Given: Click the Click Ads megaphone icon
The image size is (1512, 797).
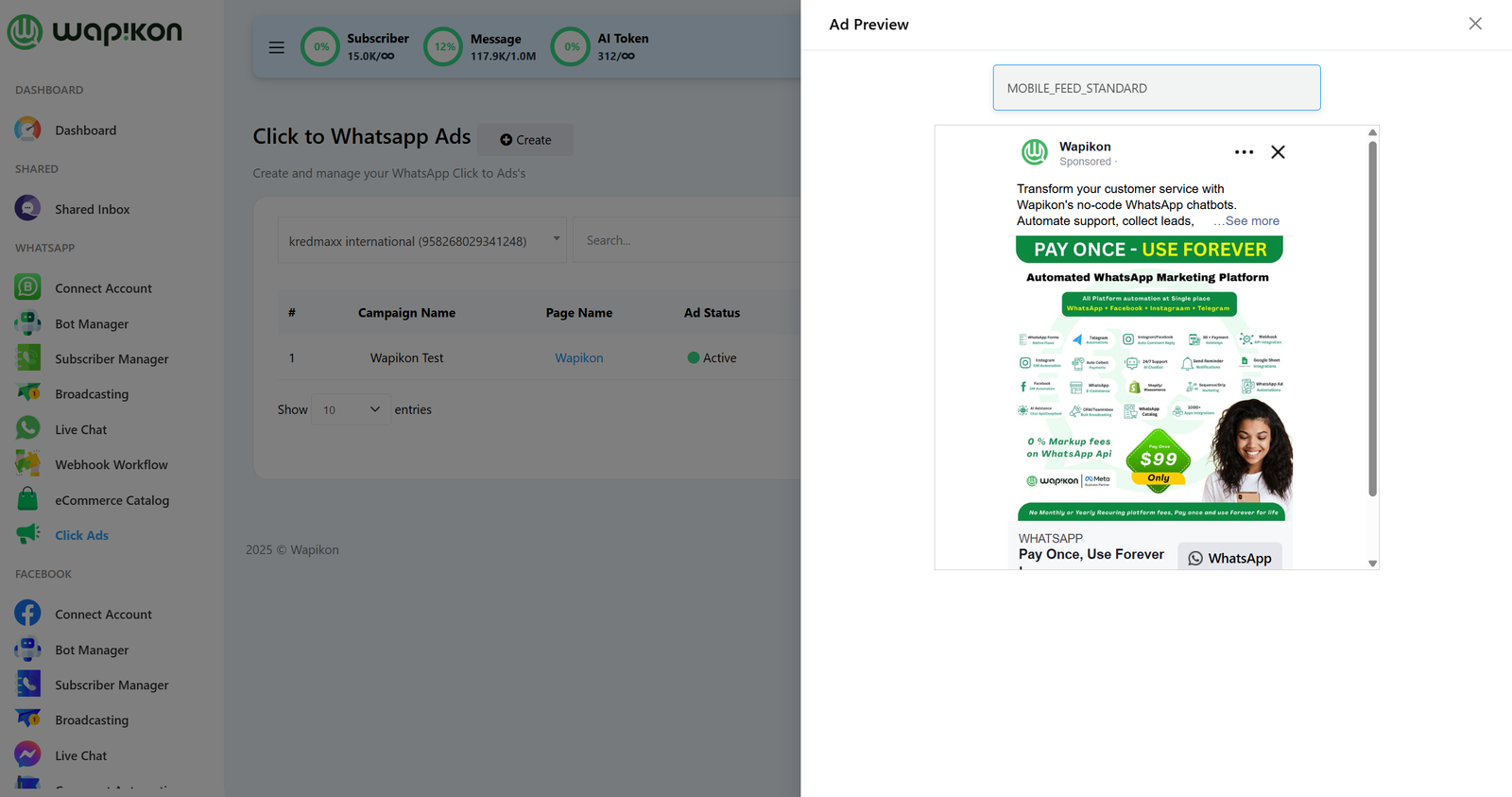Looking at the screenshot, I should [27, 534].
